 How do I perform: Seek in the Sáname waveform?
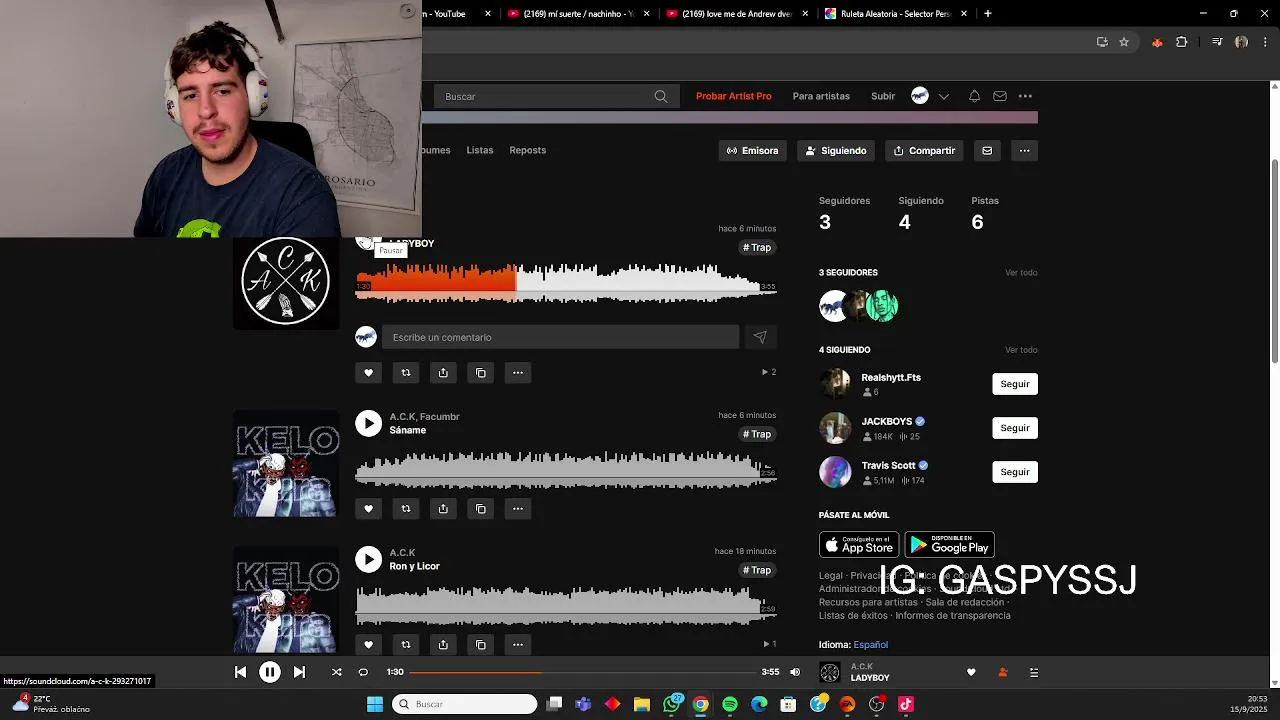[566, 470]
